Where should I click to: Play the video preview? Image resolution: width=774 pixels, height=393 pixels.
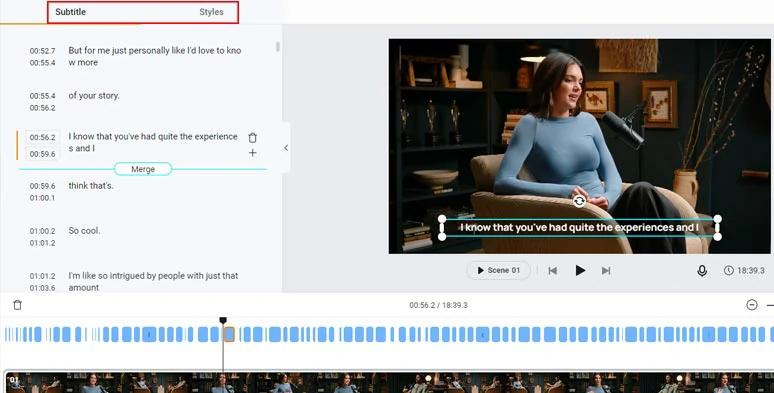pos(580,270)
